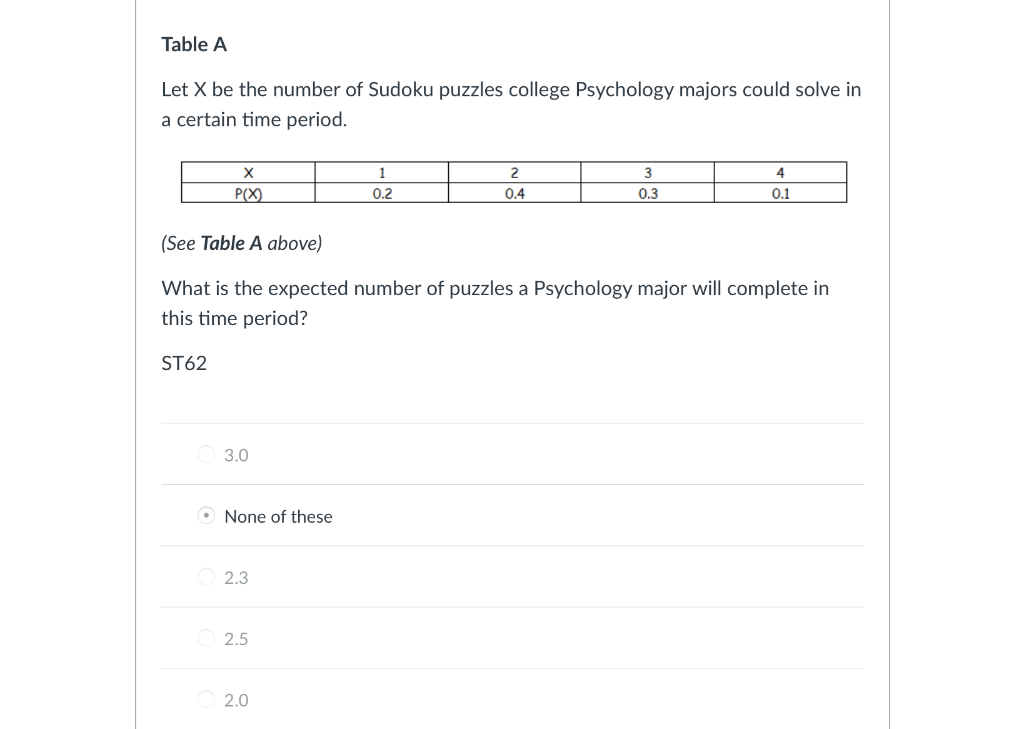Click the table cell containing 0.3
The width and height of the screenshot is (1024, 729).
(x=648, y=192)
